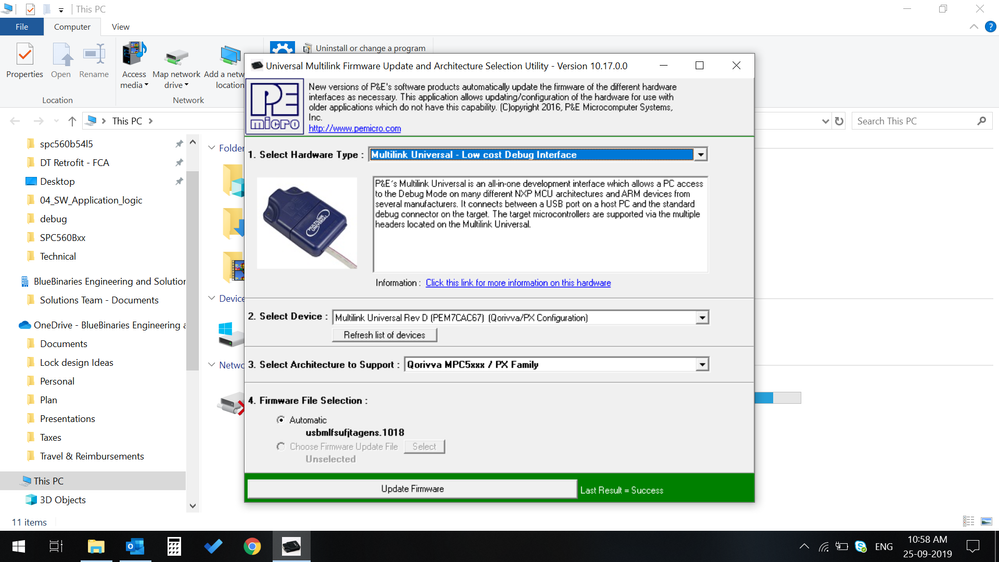
Task: Refresh the File Explorer address bar
Action: (839, 121)
